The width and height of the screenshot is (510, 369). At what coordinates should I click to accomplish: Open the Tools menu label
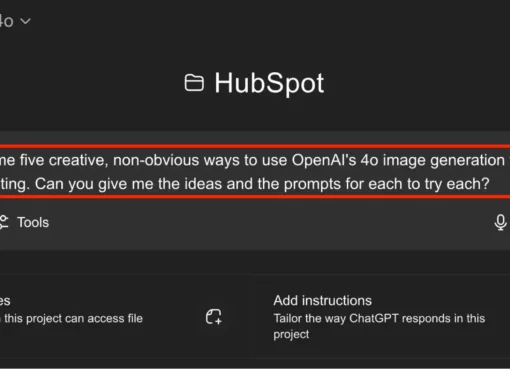click(x=33, y=222)
